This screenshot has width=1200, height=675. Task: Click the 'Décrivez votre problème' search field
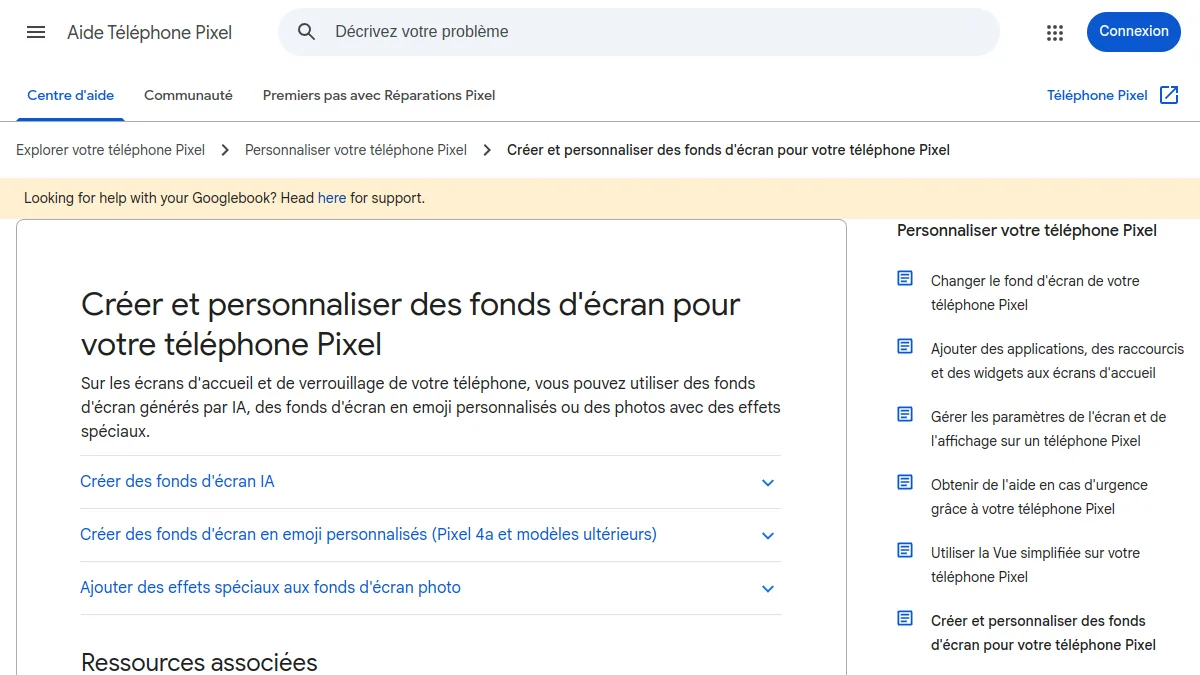[639, 32]
